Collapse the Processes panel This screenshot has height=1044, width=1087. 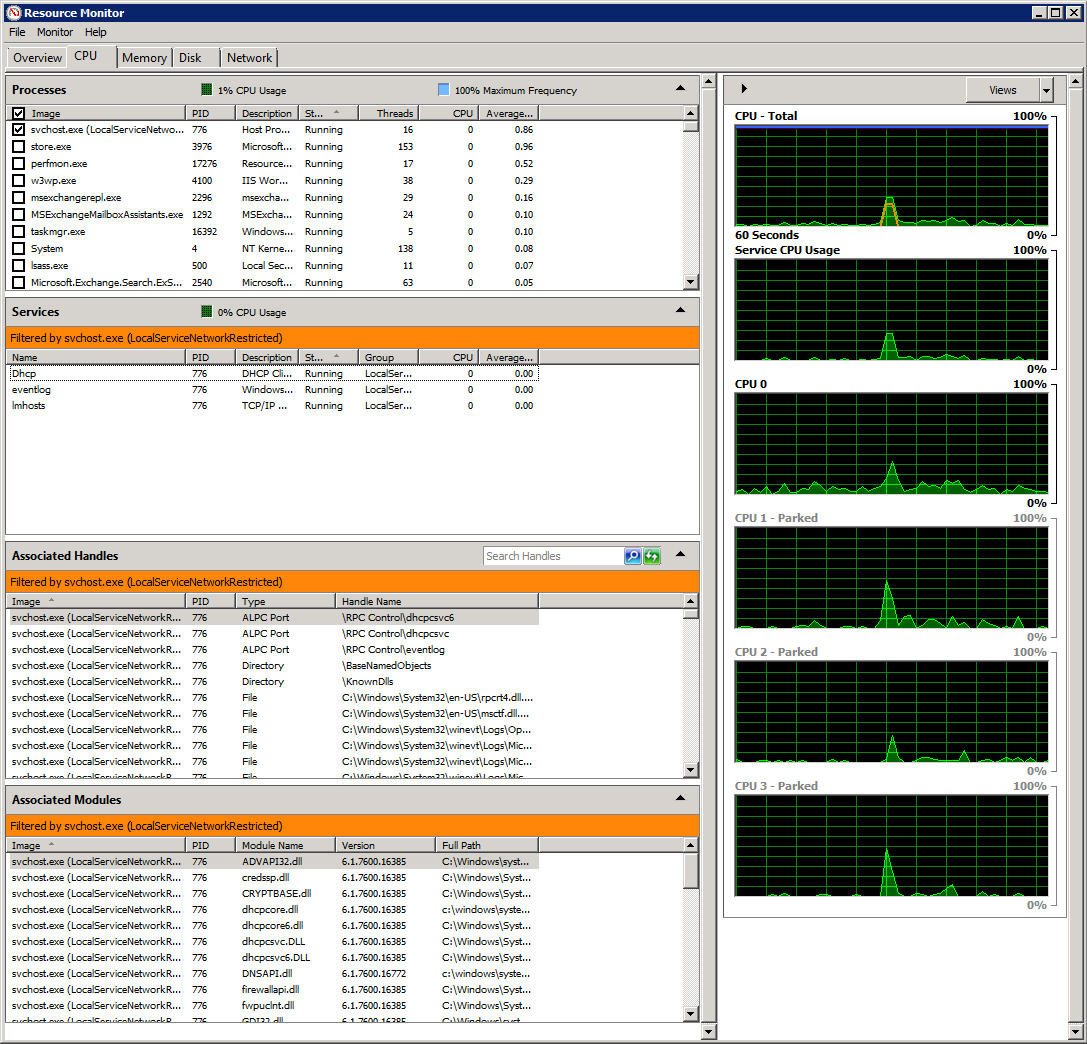(x=681, y=89)
